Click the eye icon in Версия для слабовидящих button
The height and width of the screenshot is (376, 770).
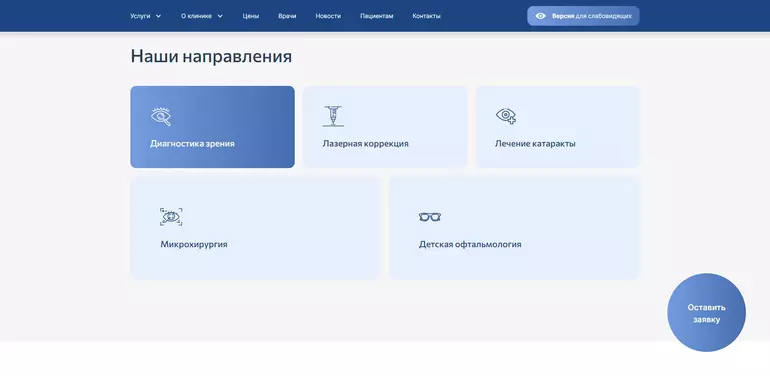(x=541, y=16)
